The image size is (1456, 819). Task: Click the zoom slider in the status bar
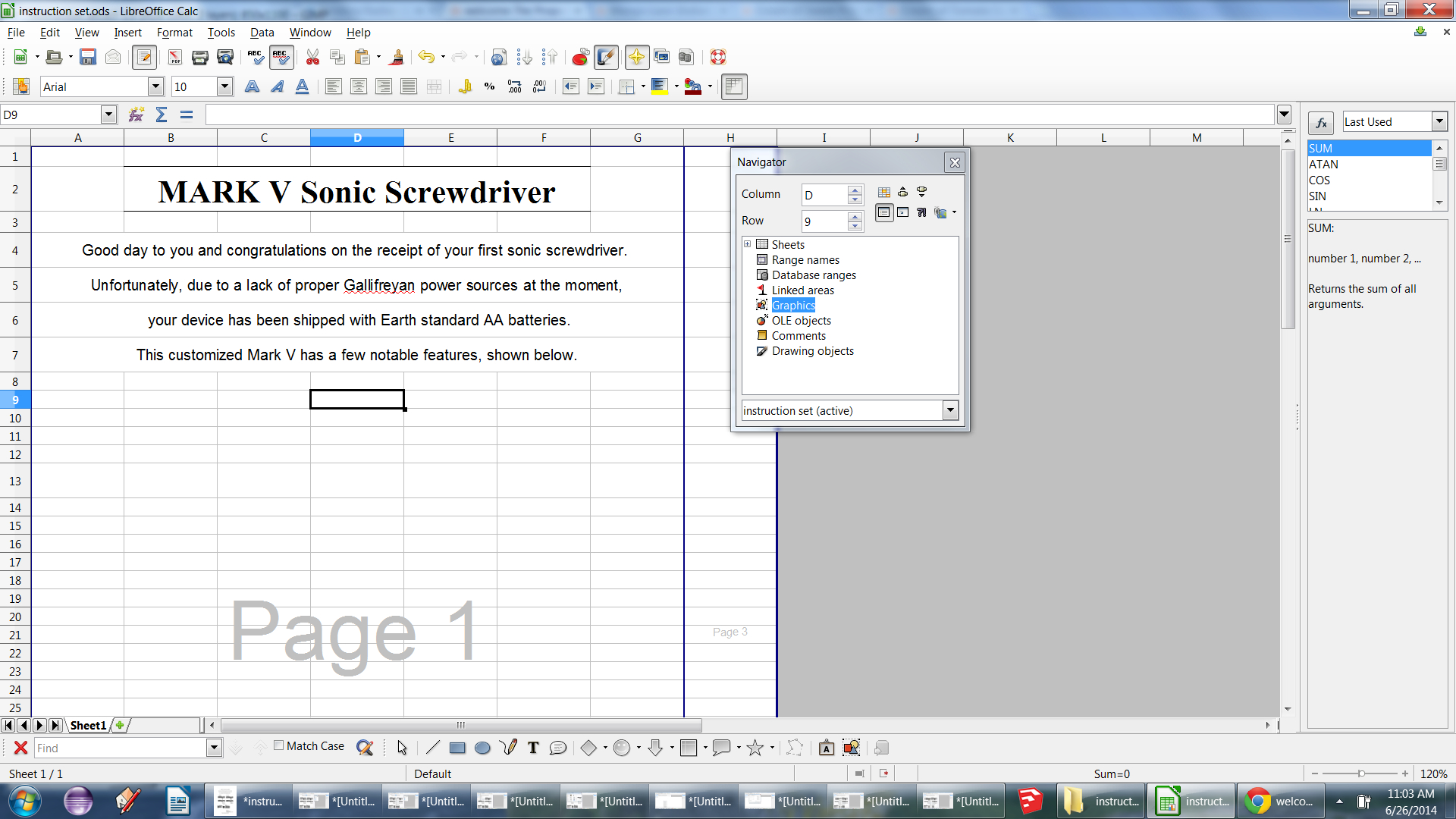[1360, 773]
